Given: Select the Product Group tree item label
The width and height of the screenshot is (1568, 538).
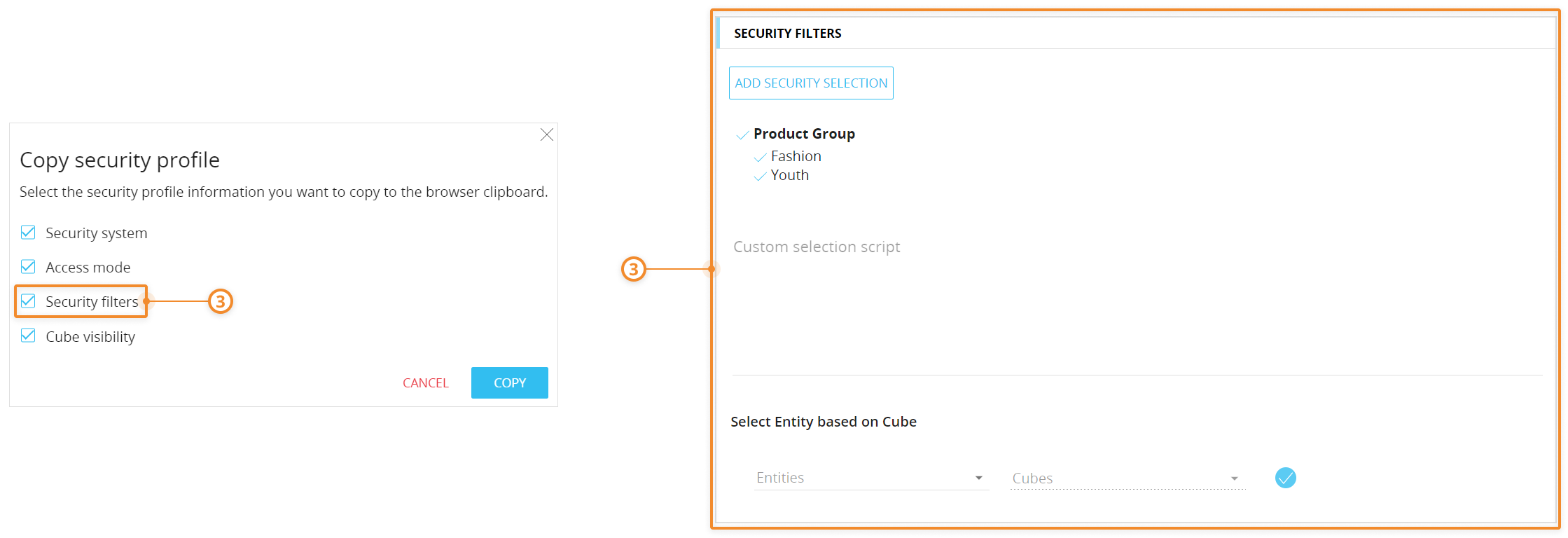Looking at the screenshot, I should point(804,134).
